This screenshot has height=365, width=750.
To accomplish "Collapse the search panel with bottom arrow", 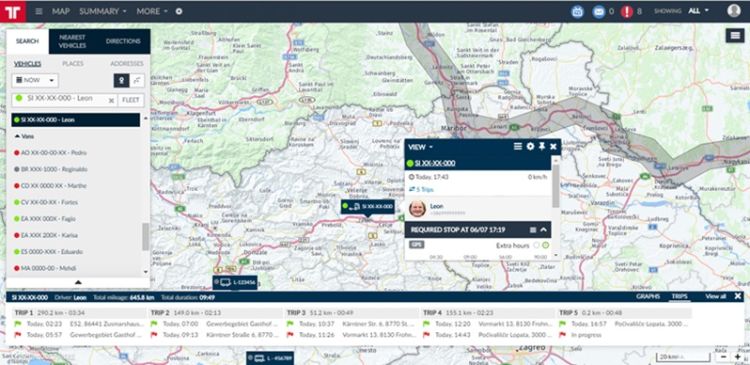I will pyautogui.click(x=78, y=282).
